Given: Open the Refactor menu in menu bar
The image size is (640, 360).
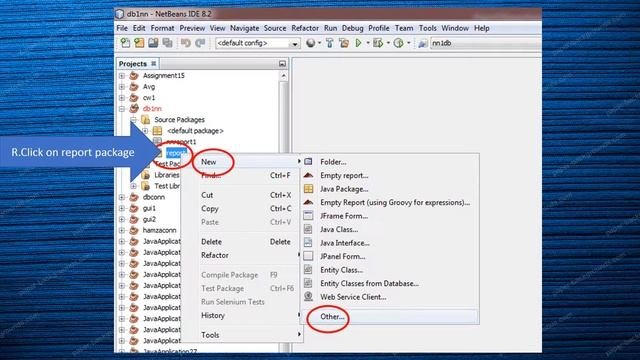Looking at the screenshot, I should 305,28.
